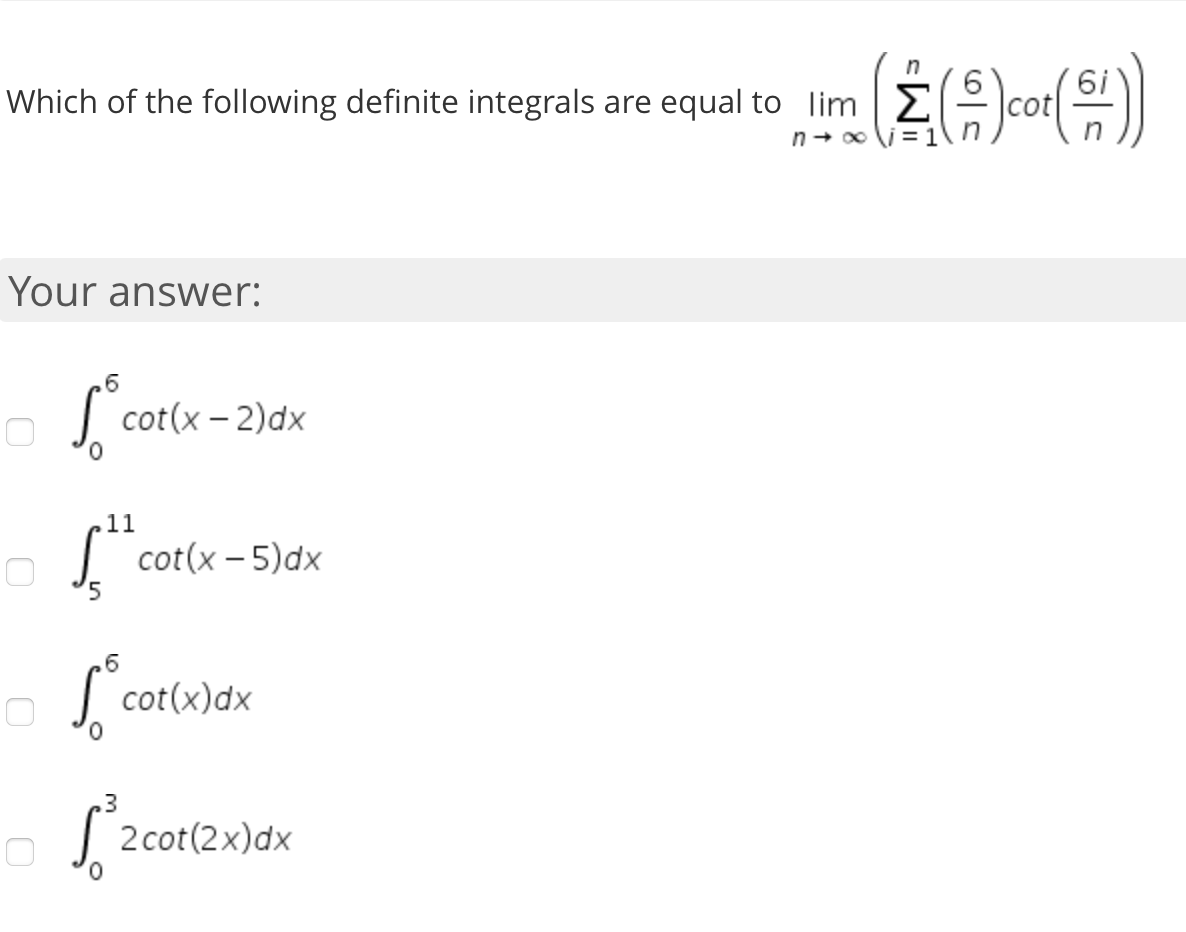Check the first answer option checkbox
The width and height of the screenshot is (1186, 932).
click(x=20, y=430)
